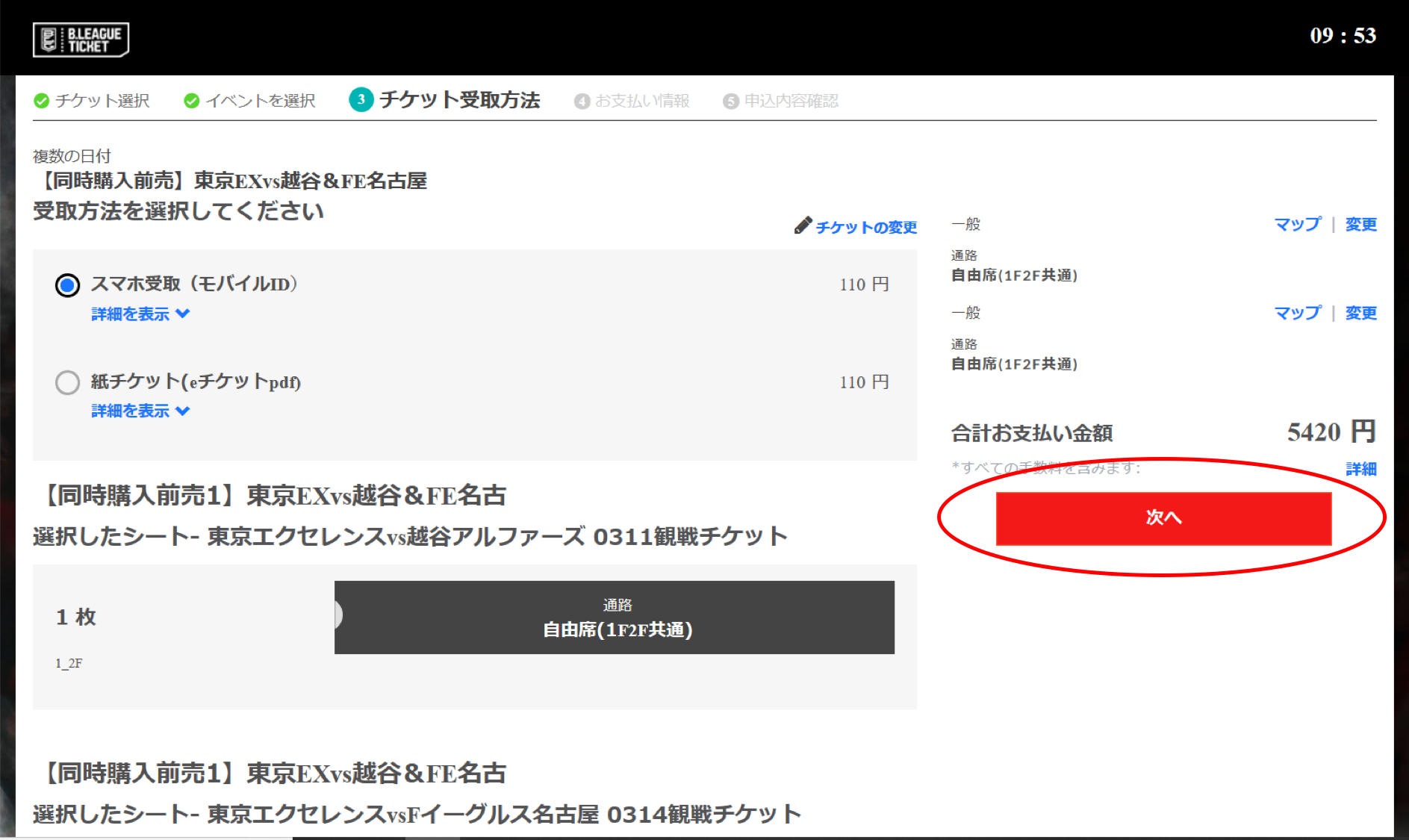Click the step 5 申込内容確認 number icon
The width and height of the screenshot is (1409, 840).
pos(731,102)
